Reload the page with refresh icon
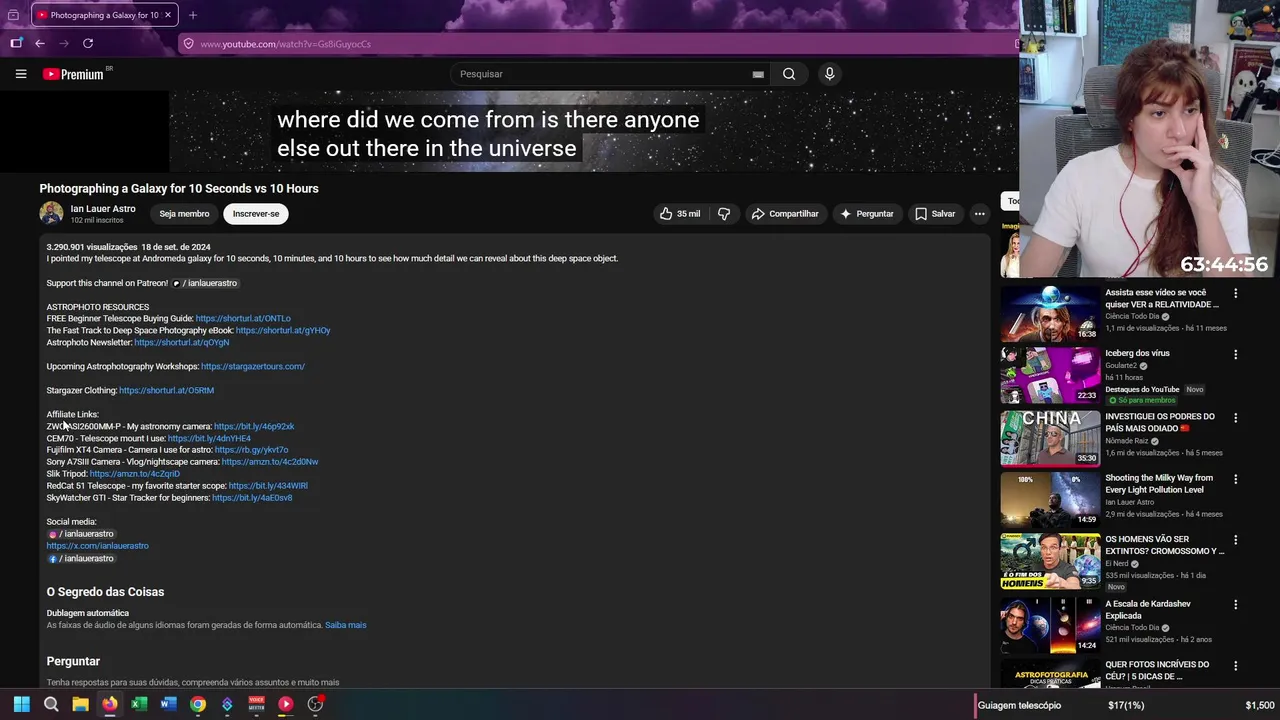The width and height of the screenshot is (1280, 720). point(88,43)
